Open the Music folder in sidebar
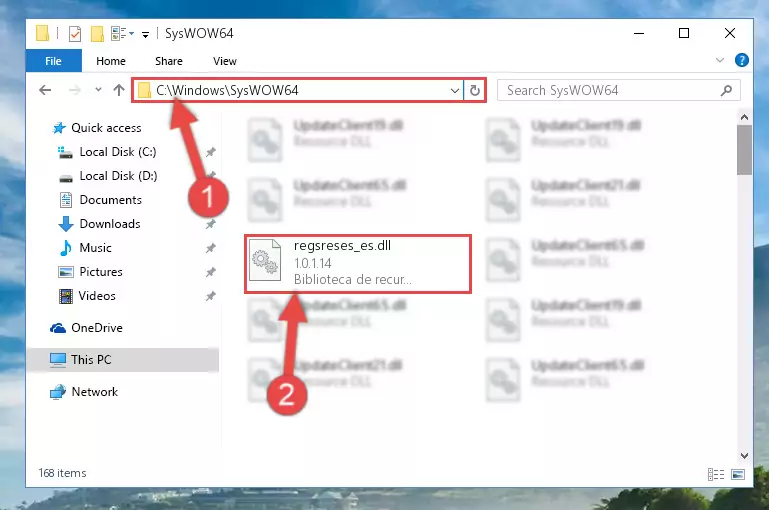This screenshot has height=510, width=769. pos(95,248)
